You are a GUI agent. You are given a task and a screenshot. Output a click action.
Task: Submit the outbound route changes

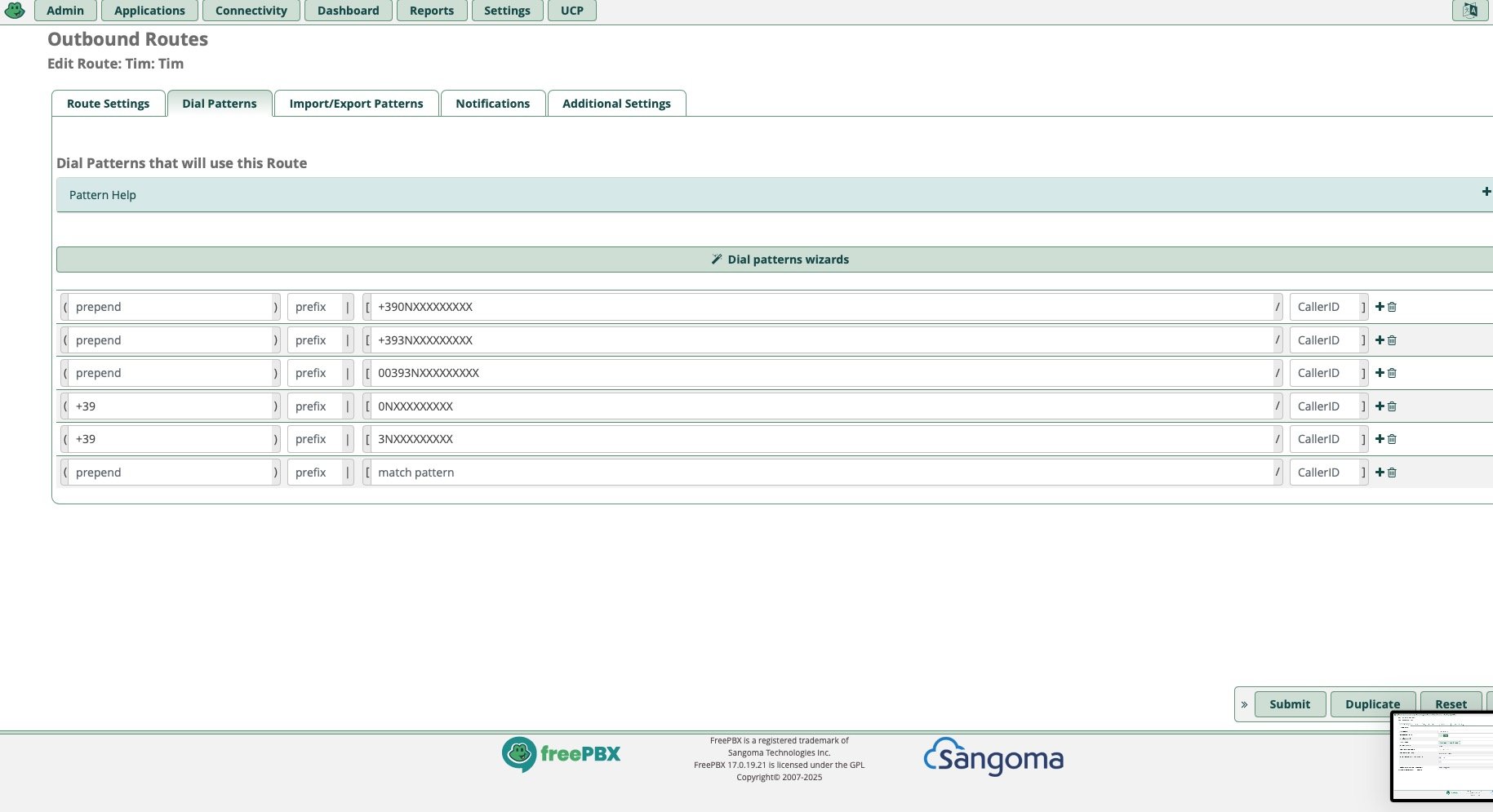[1290, 704]
